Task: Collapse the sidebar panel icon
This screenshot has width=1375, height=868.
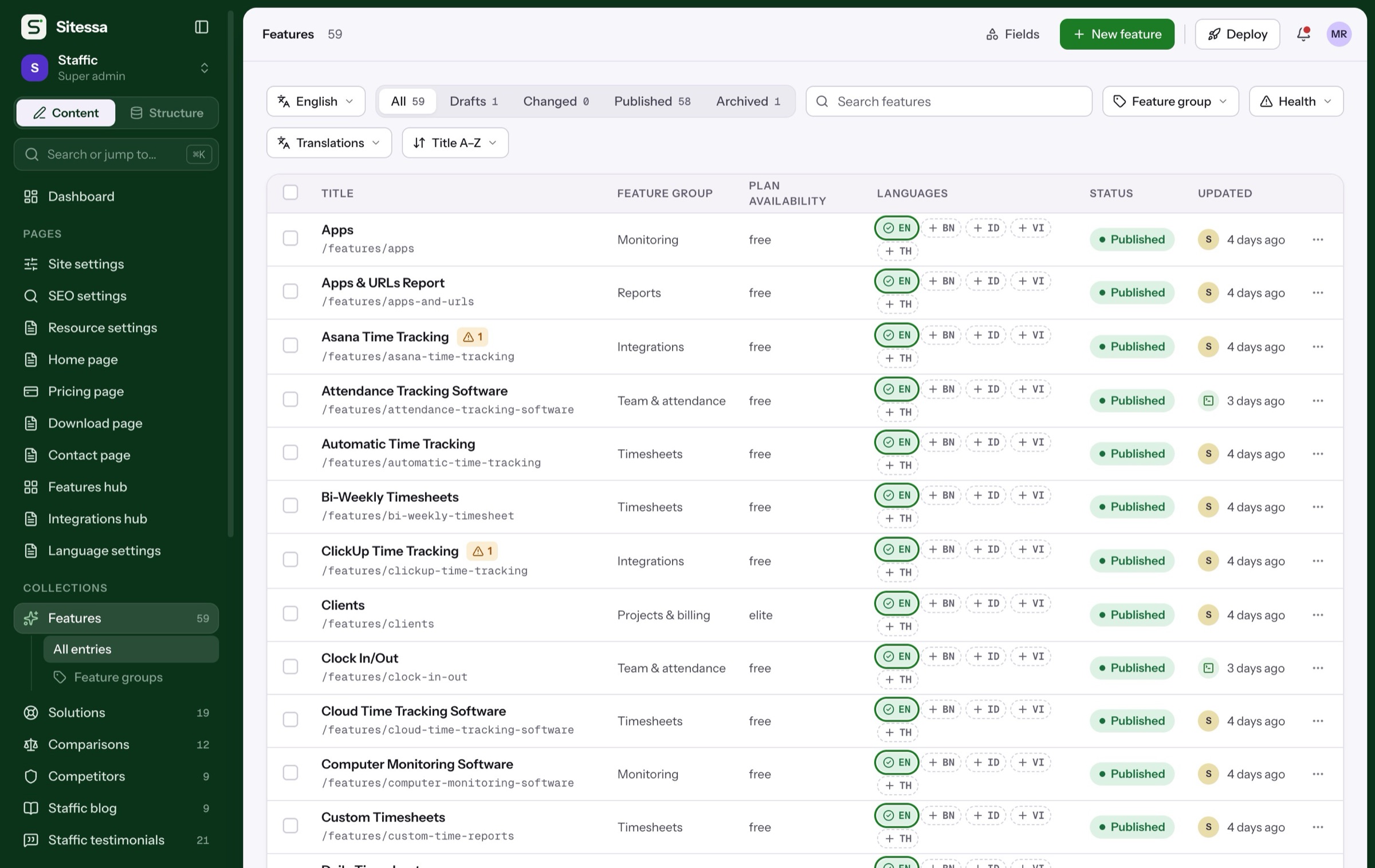Action: pos(202,27)
